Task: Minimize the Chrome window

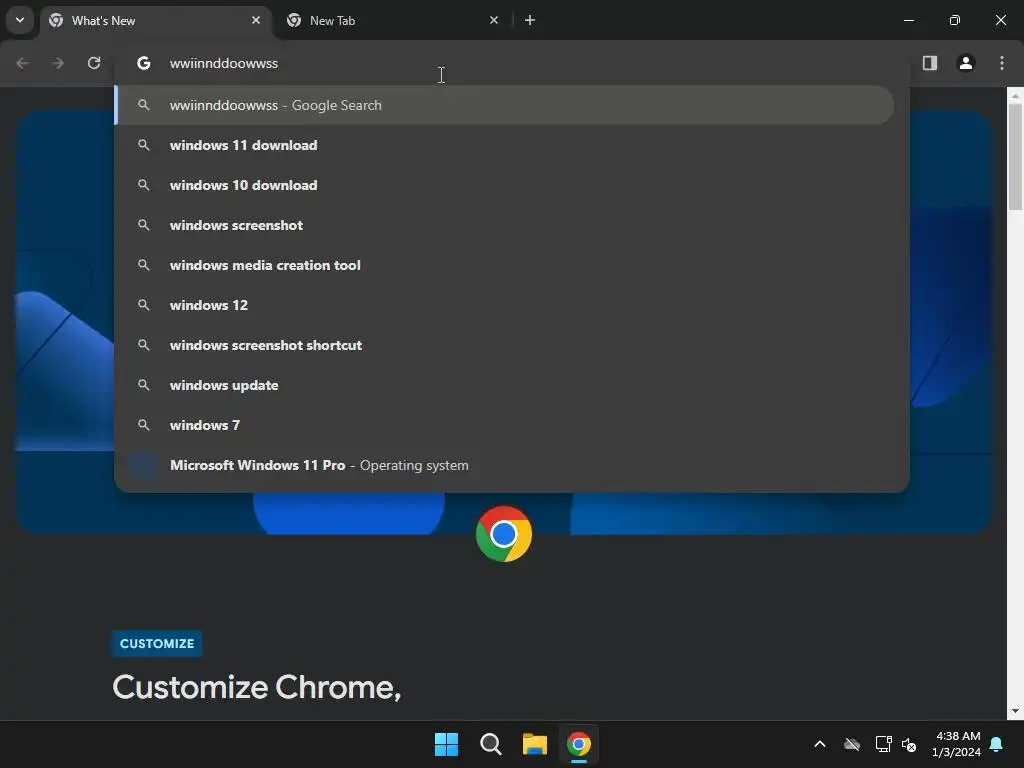Action: (908, 20)
